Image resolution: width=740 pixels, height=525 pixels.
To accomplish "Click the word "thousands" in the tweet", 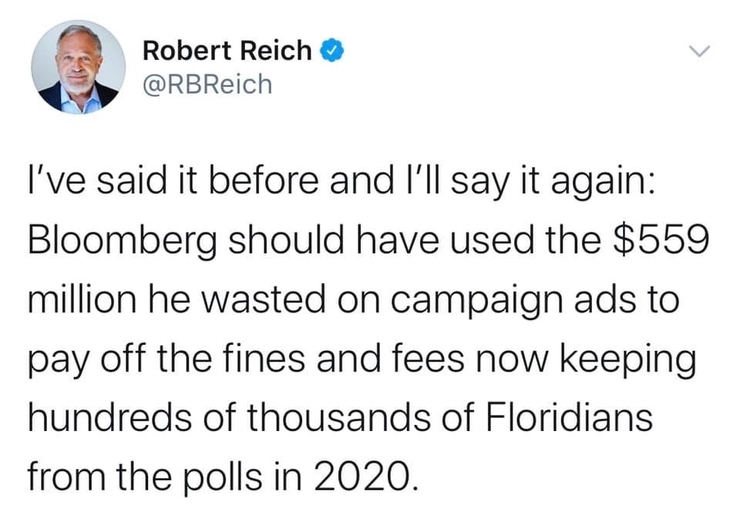I will pyautogui.click(x=338, y=416).
